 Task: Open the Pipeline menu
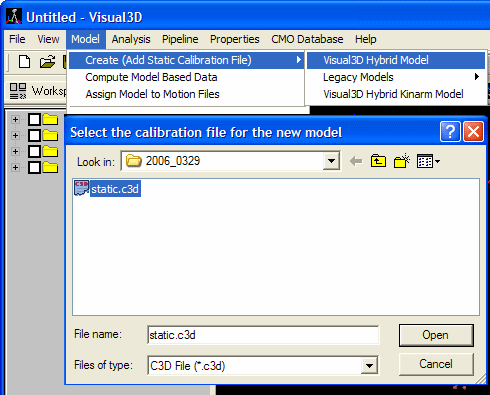[x=180, y=39]
